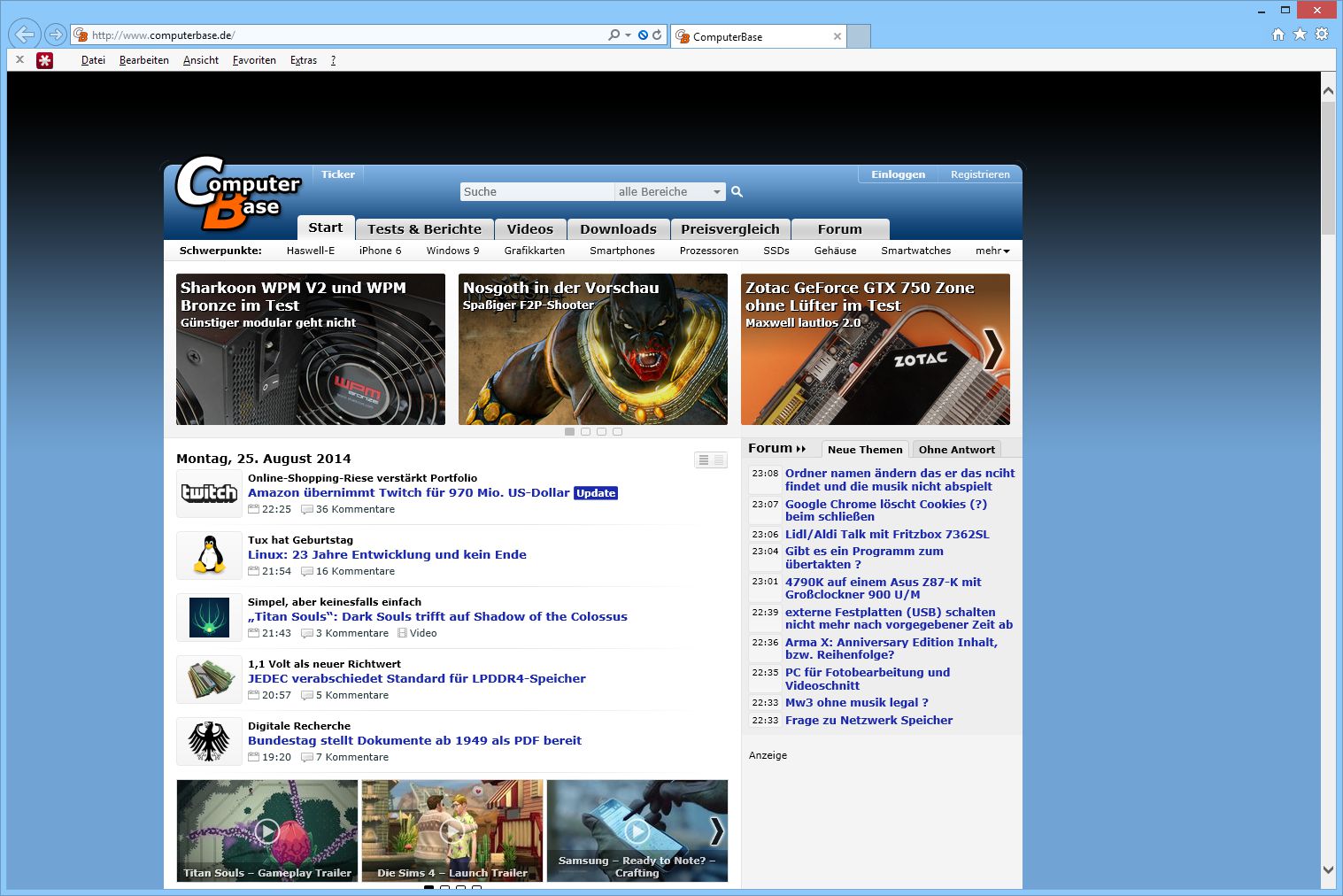Viewport: 1343px width, 896px height.
Task: Open the address bar search magnifier
Action: (x=614, y=35)
